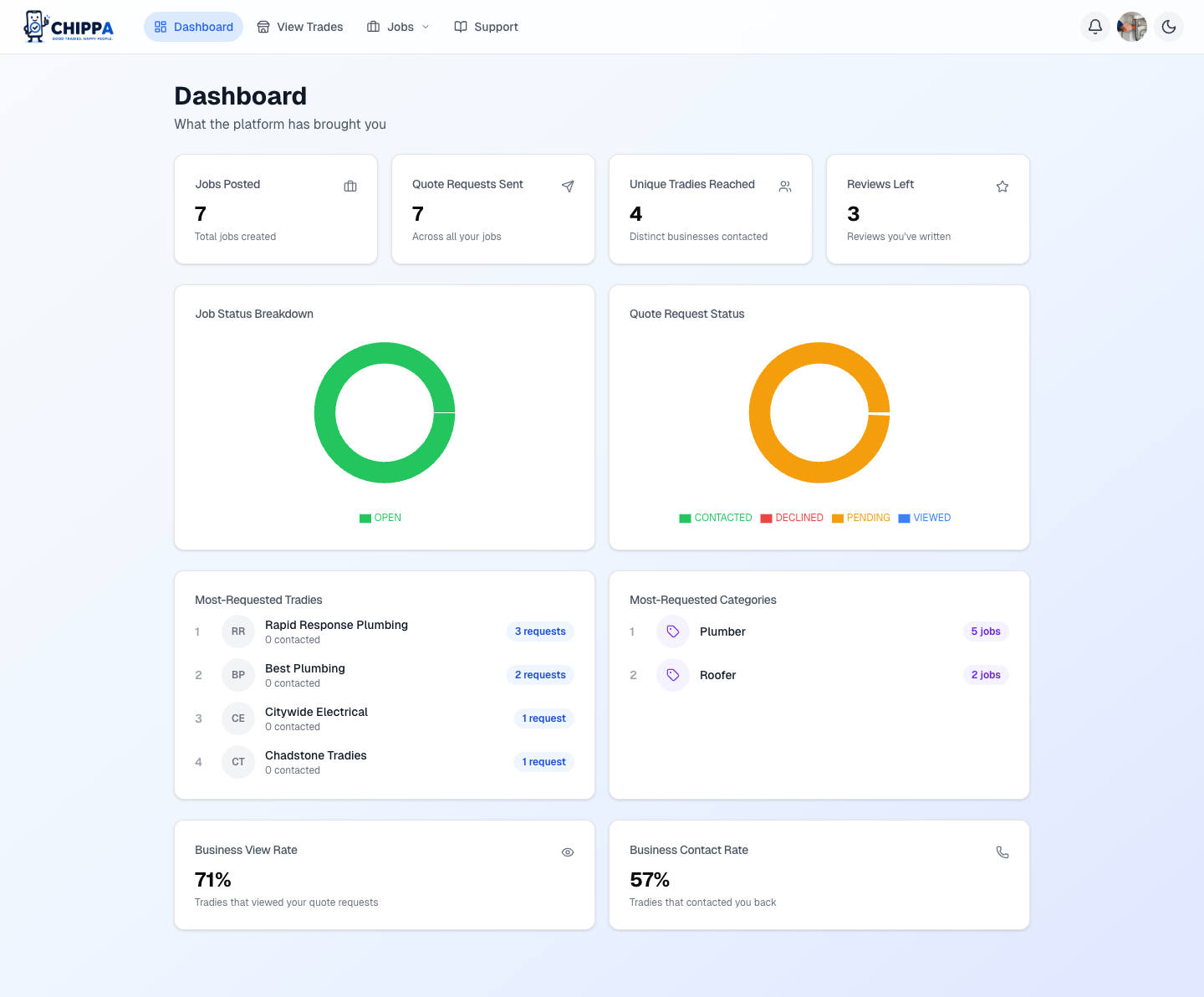1204x997 pixels.
Task: Click the BP avatar for Best Plumbing
Action: point(238,675)
